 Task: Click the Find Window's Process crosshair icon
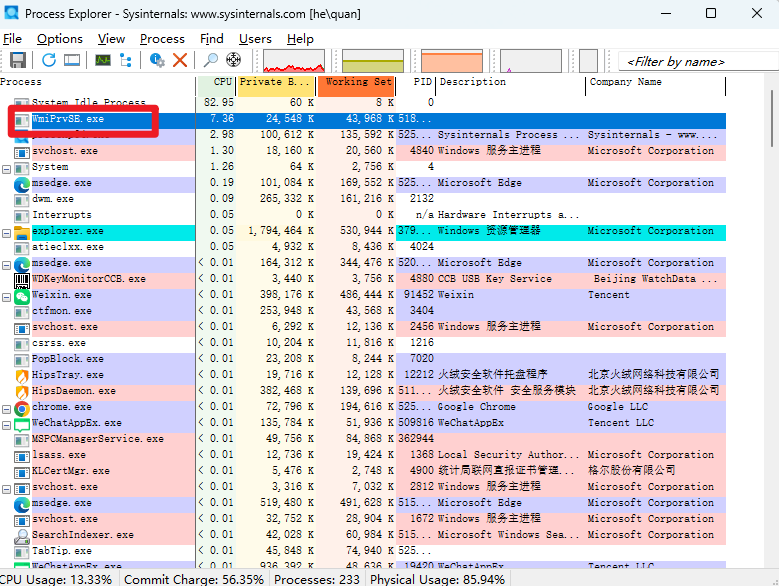pyautogui.click(x=234, y=60)
